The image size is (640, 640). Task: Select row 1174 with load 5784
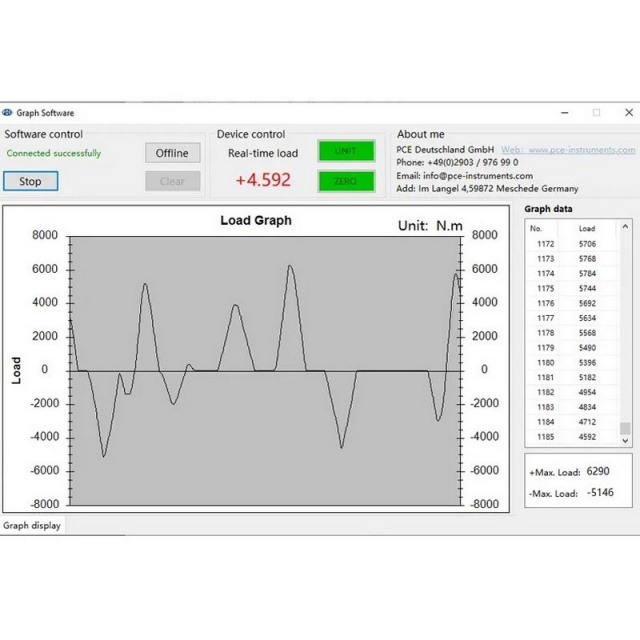pyautogui.click(x=572, y=273)
